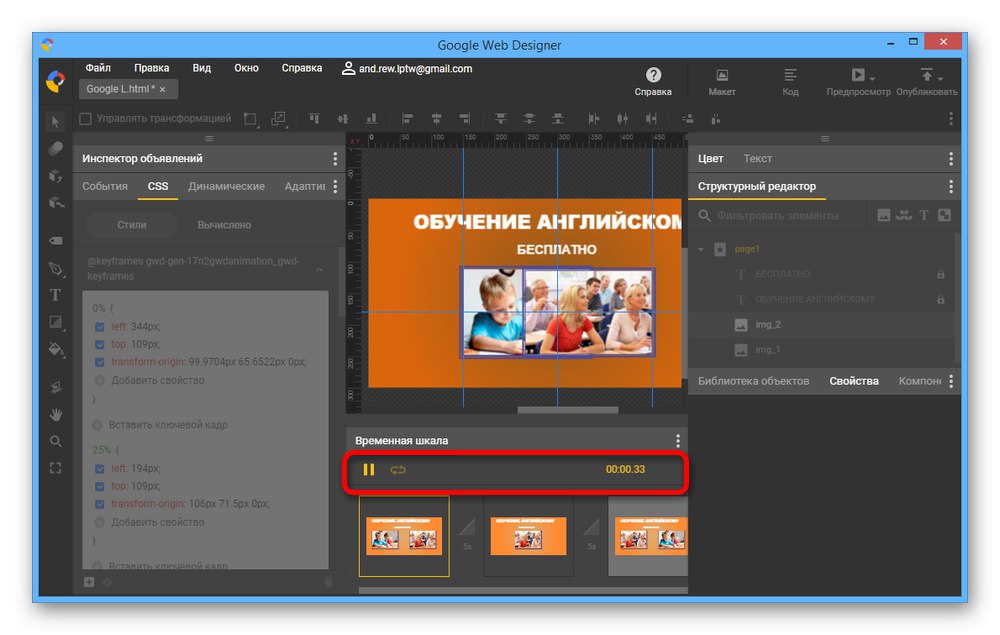Pause the timeline animation
Image resolution: width=1000 pixels, height=635 pixels.
coord(369,470)
